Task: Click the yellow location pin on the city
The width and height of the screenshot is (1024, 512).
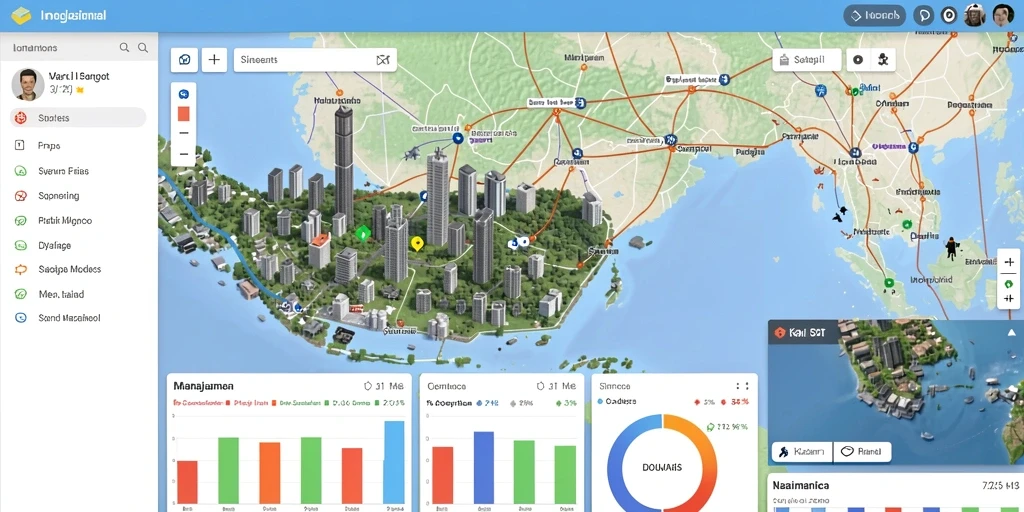Action: tap(417, 244)
